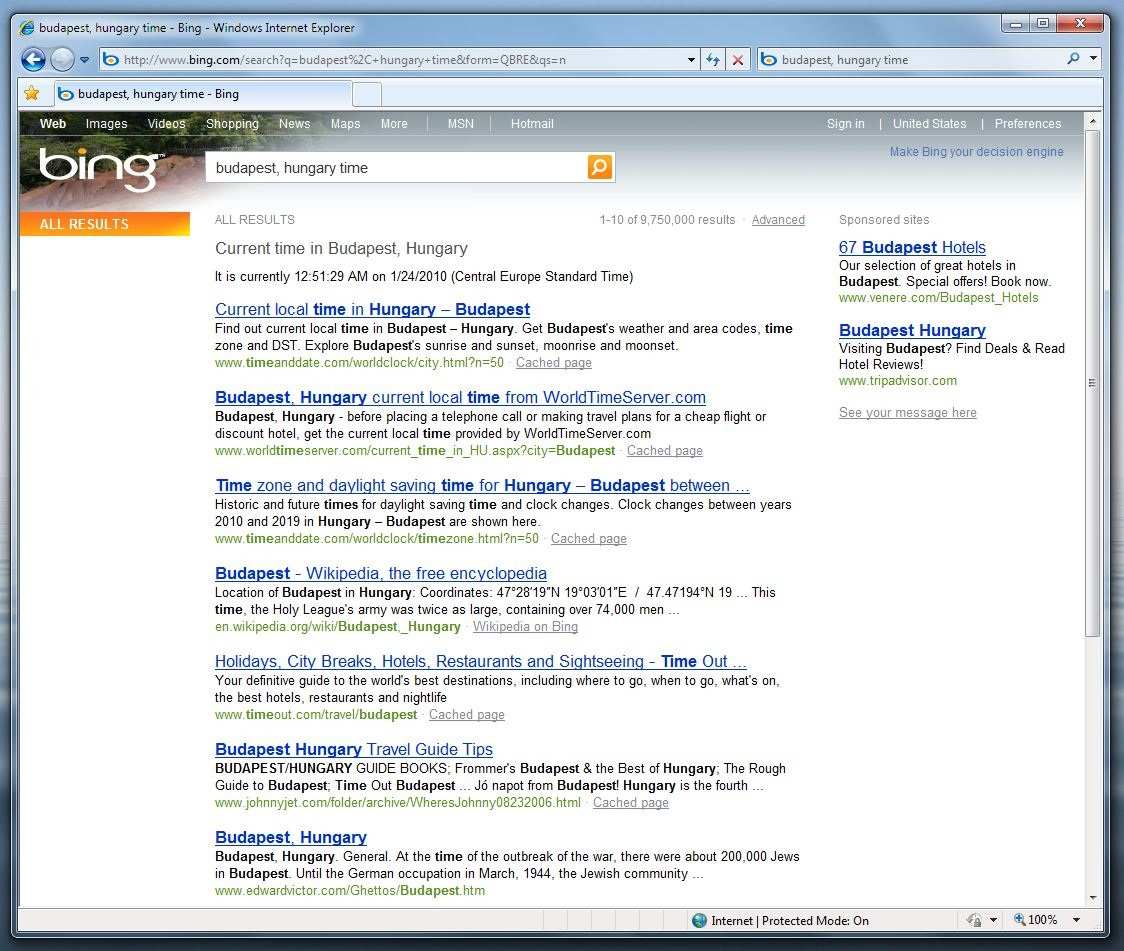The width and height of the screenshot is (1124, 951).
Task: Click the status bar privacy/security icon
Action: tap(974, 920)
